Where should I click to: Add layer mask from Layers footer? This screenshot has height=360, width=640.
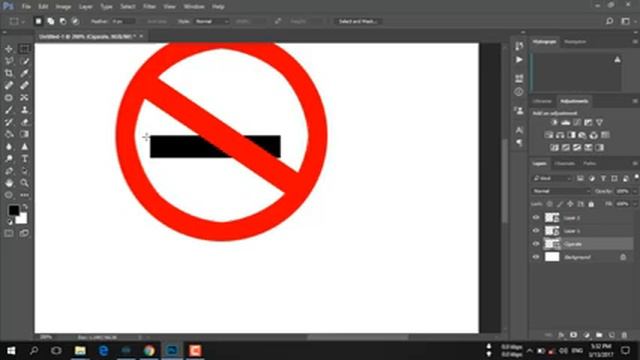(573, 335)
